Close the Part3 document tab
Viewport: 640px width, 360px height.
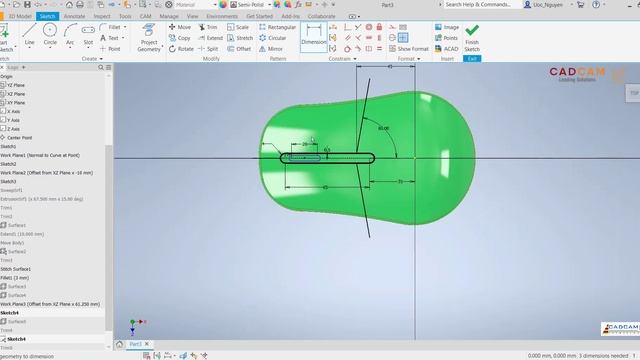point(147,344)
